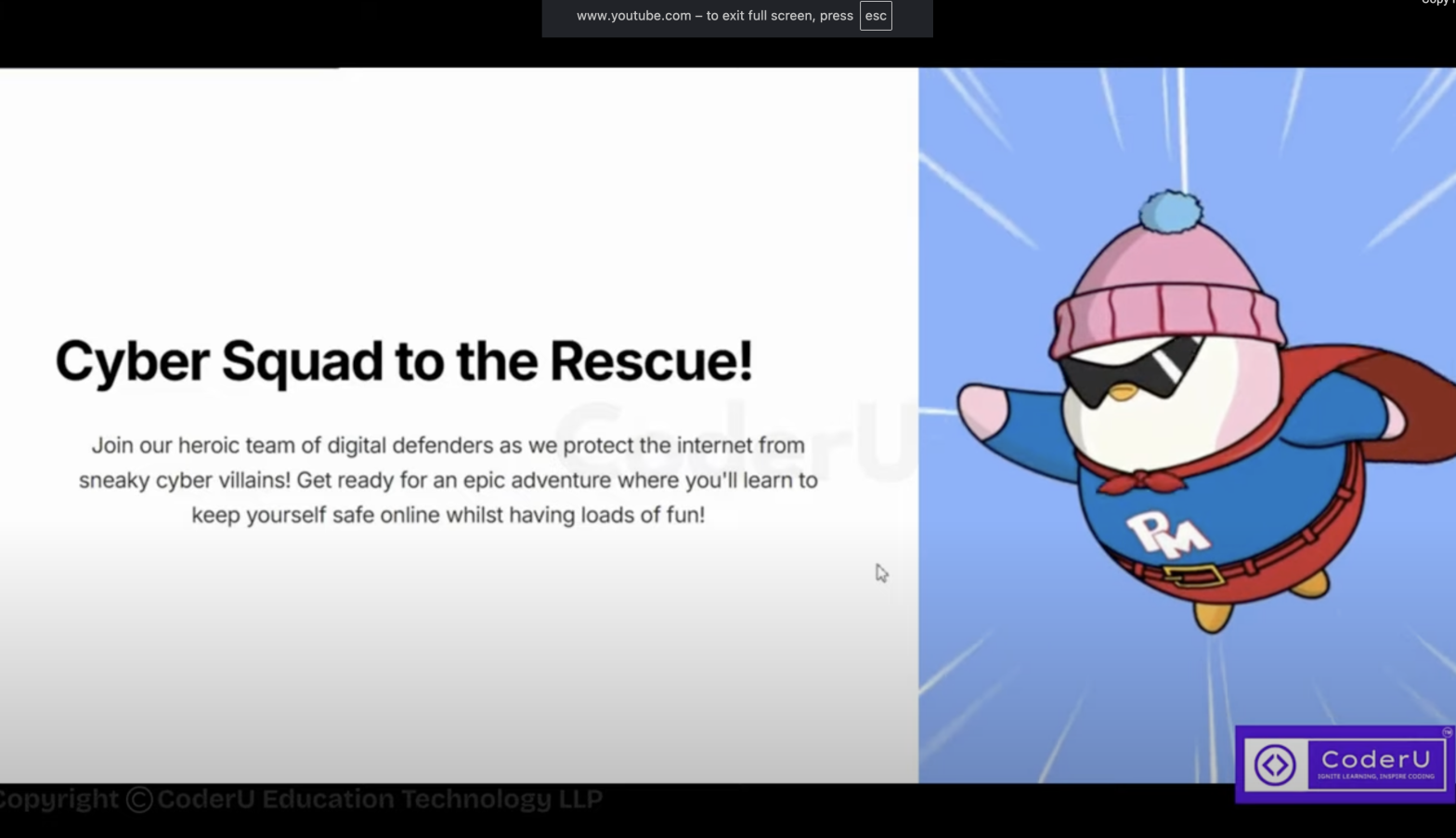1456x838 pixels.
Task: Click the TM trademark symbol on logo
Action: (1447, 733)
